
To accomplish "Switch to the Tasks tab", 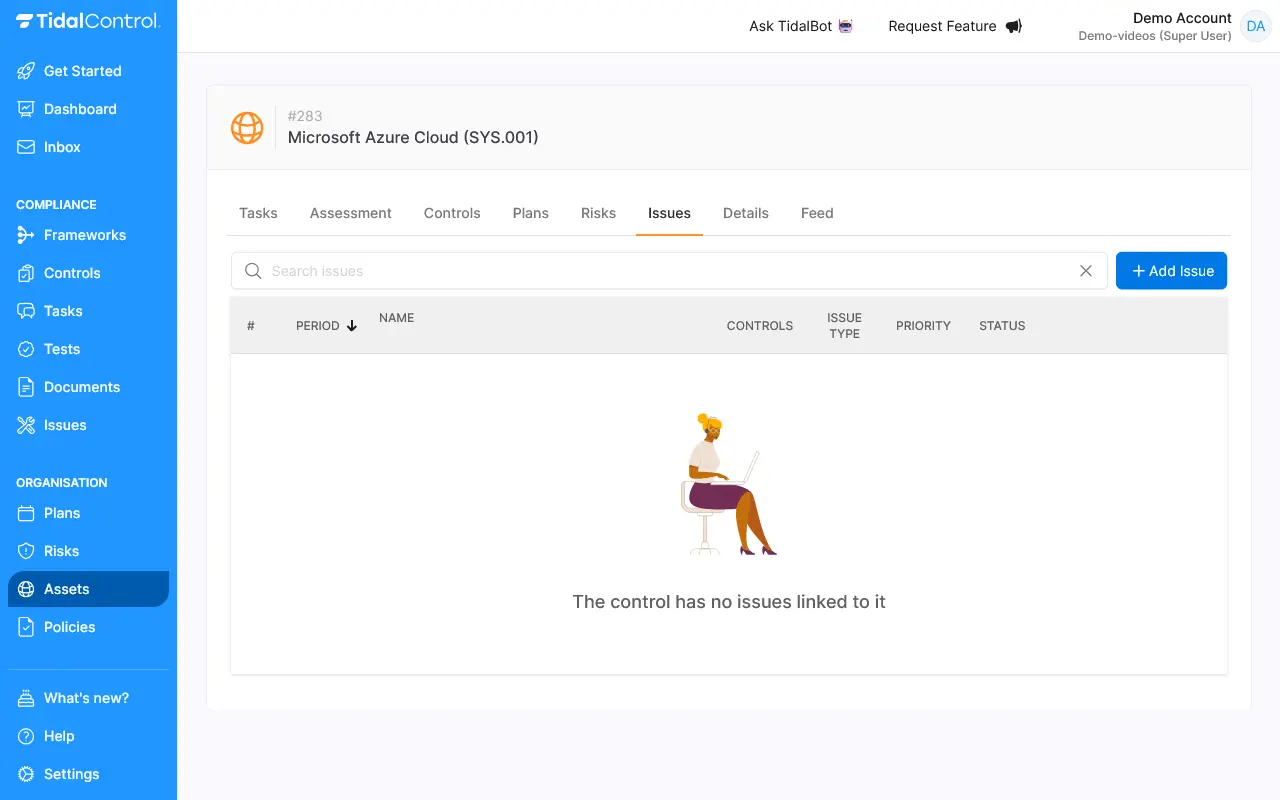I will coord(258,213).
